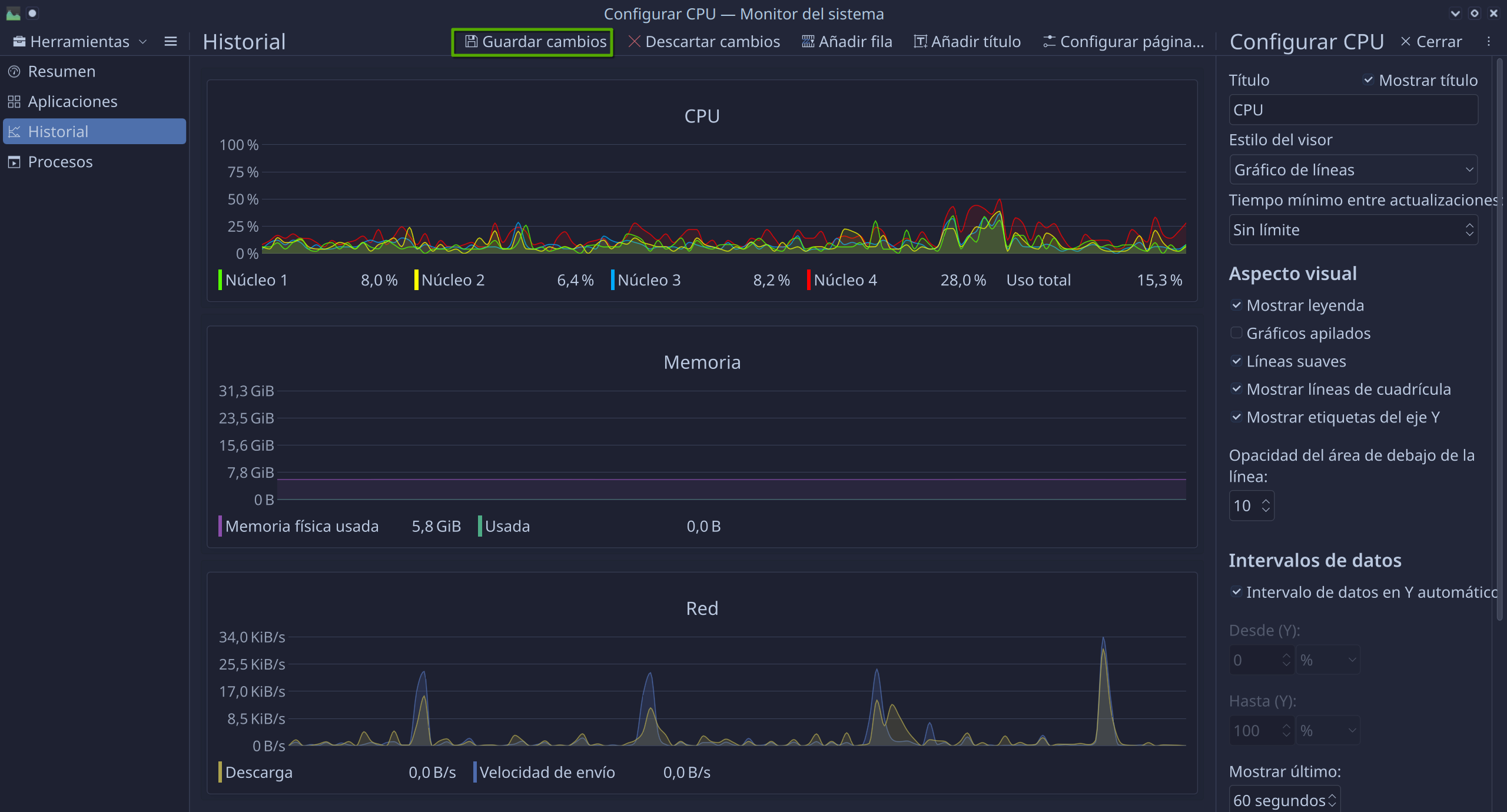Switch to the Procesos page
The height and width of the screenshot is (812, 1507).
click(60, 162)
